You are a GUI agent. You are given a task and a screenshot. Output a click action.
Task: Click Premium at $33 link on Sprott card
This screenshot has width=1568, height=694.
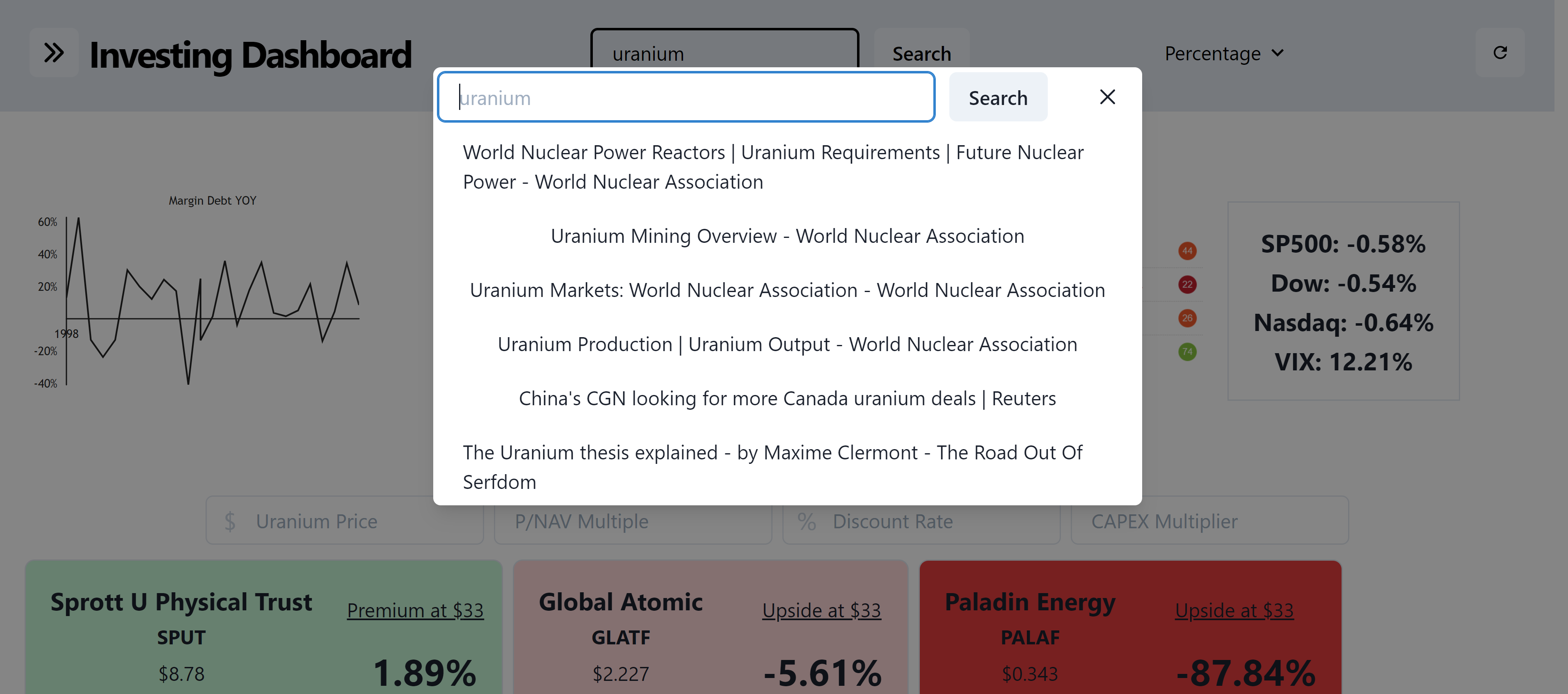[415, 610]
